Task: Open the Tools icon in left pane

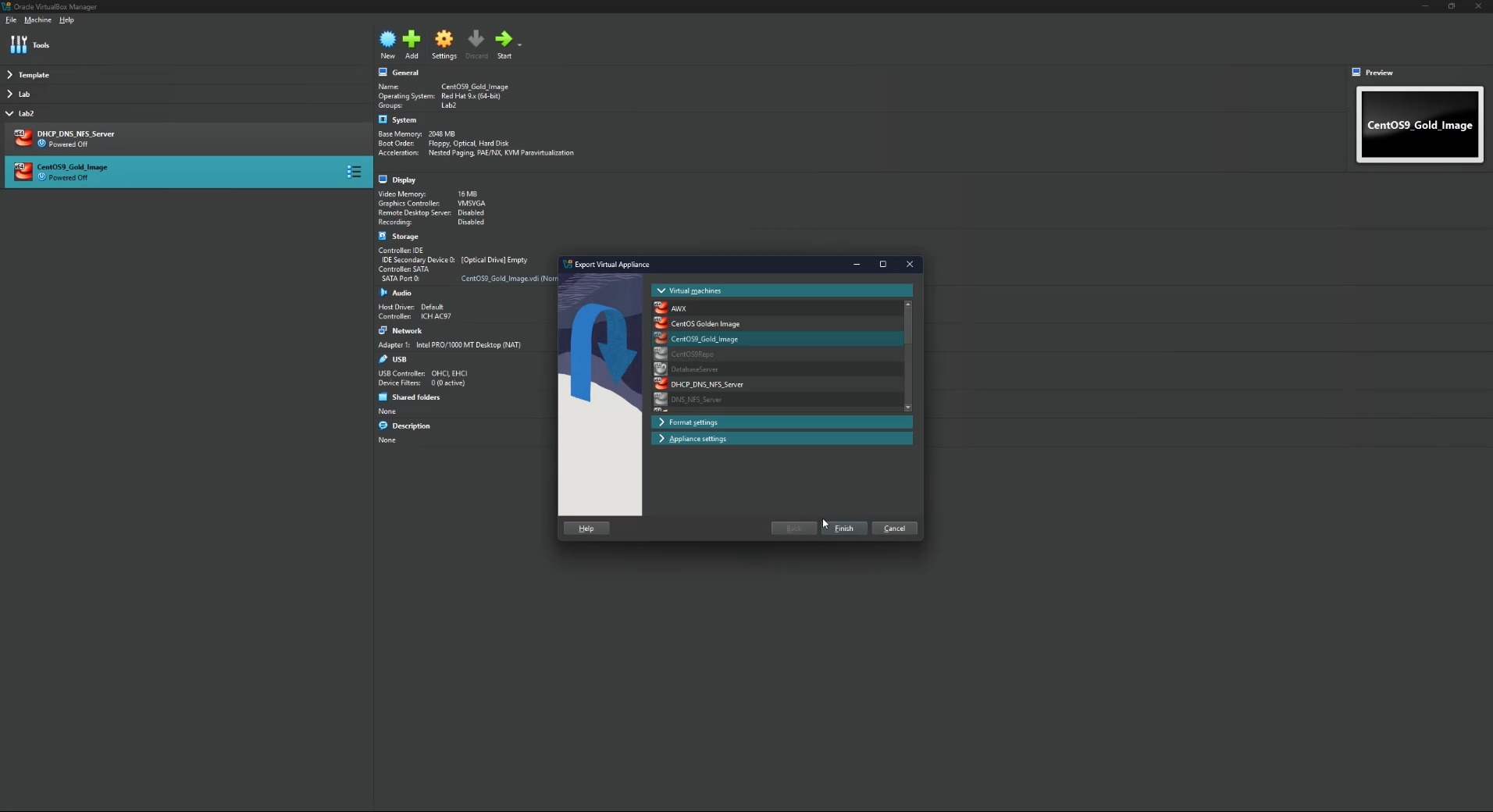Action: click(x=19, y=45)
